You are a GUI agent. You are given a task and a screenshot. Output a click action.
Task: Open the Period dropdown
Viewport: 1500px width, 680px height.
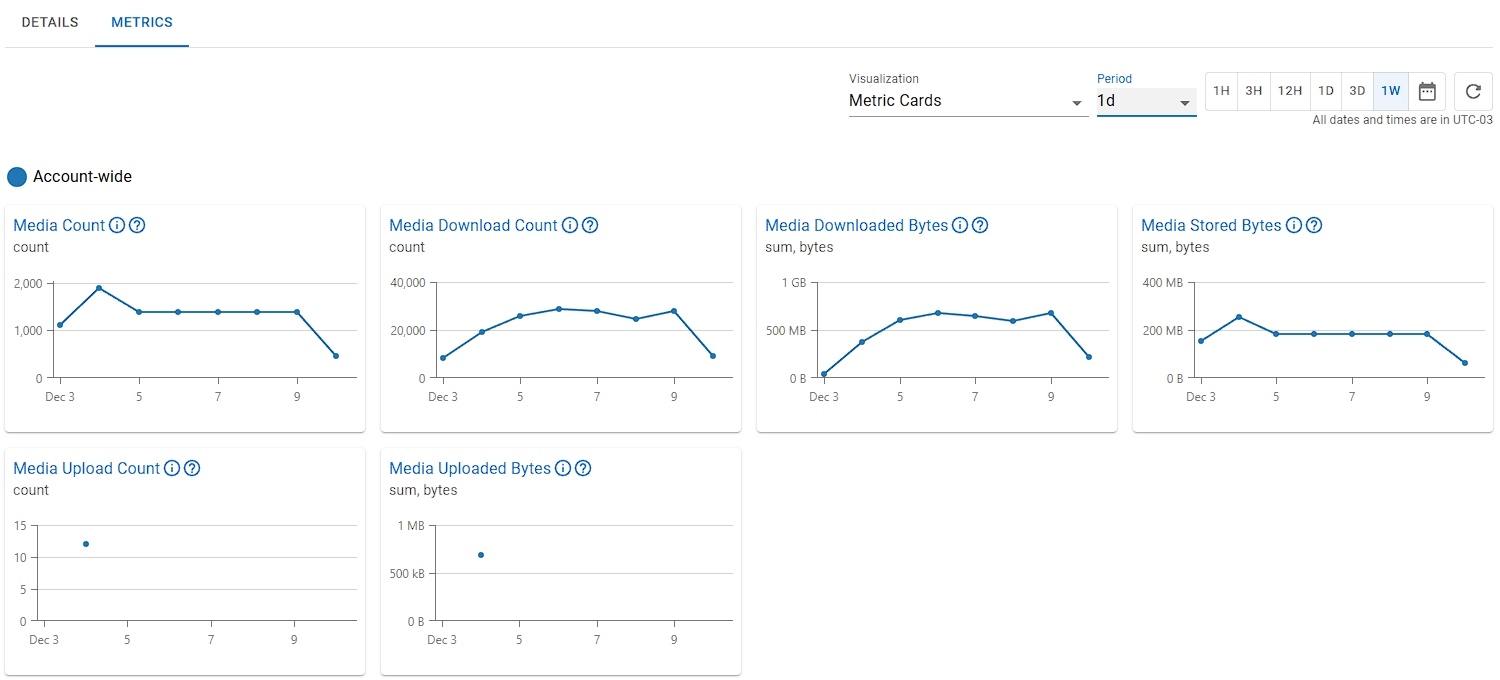[x=1145, y=101]
